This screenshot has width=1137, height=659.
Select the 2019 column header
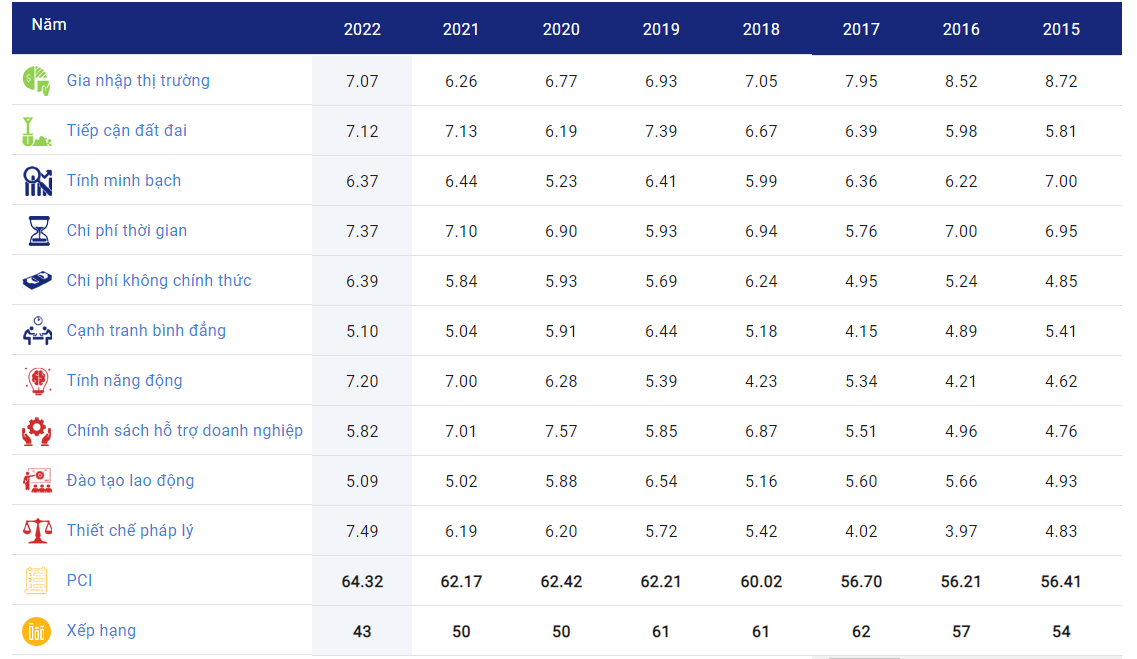coord(661,29)
